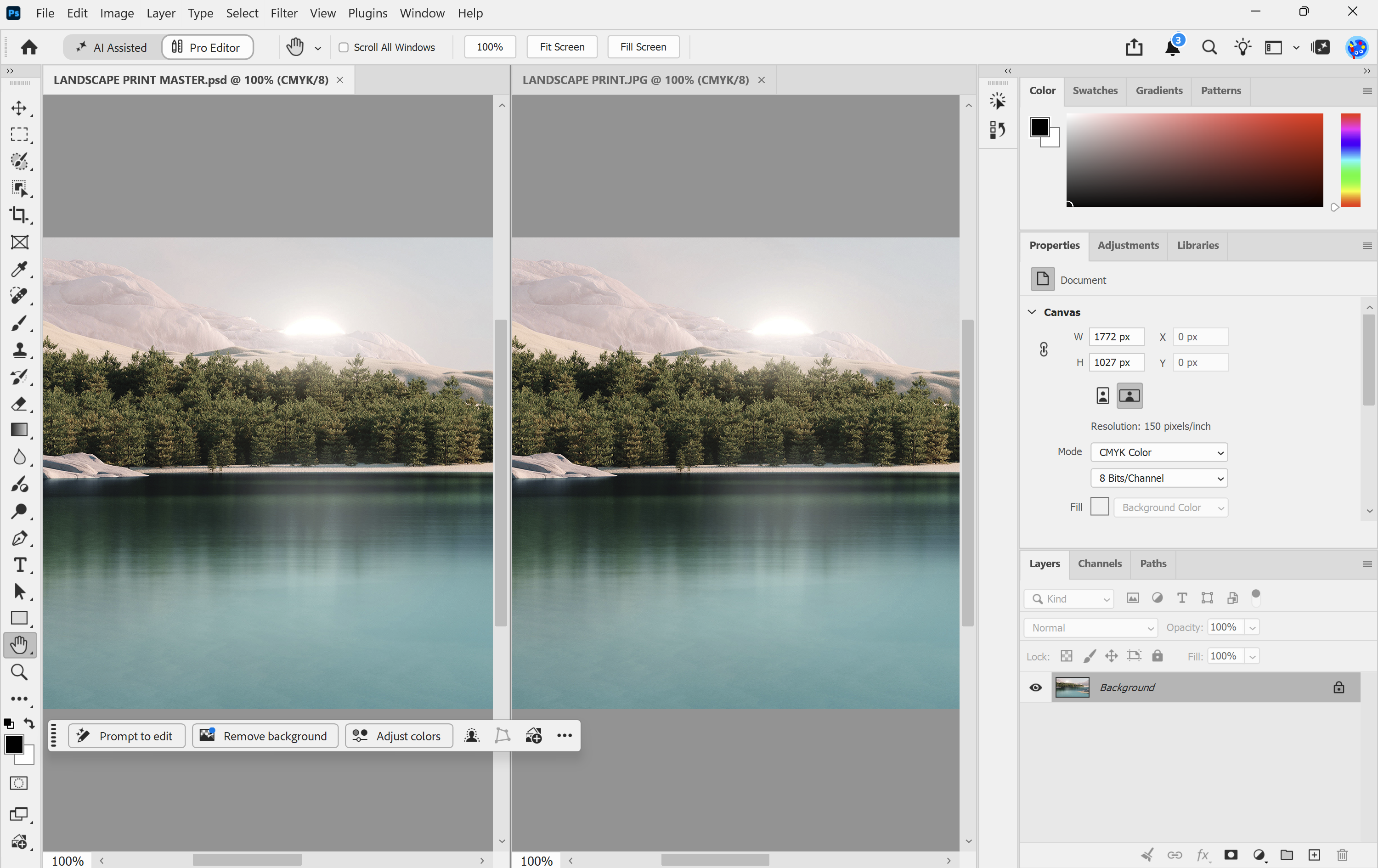Create a new layer
The width and height of the screenshot is (1378, 868).
[1315, 855]
